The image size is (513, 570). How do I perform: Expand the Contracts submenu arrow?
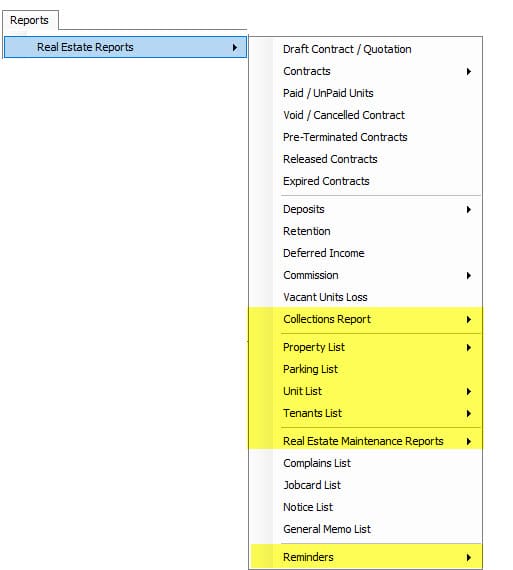click(x=469, y=72)
